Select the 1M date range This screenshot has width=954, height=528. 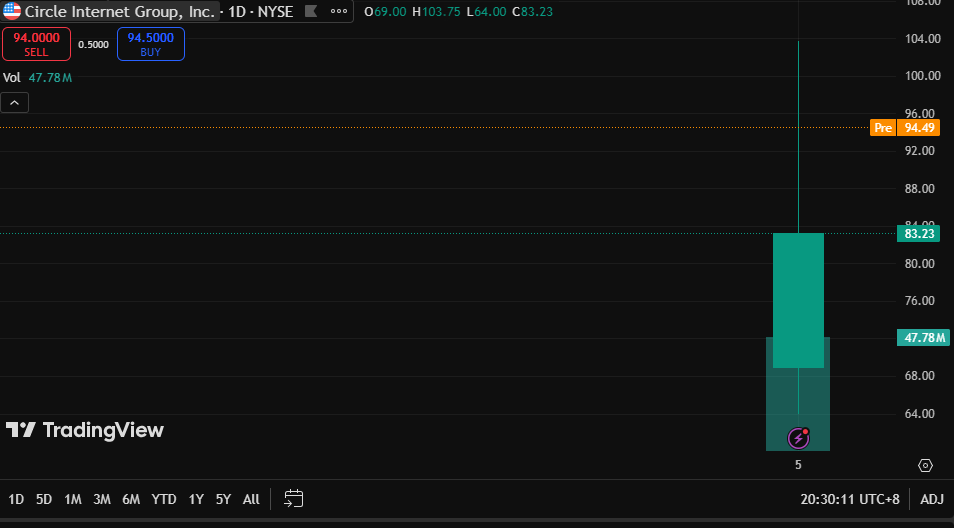coord(73,499)
